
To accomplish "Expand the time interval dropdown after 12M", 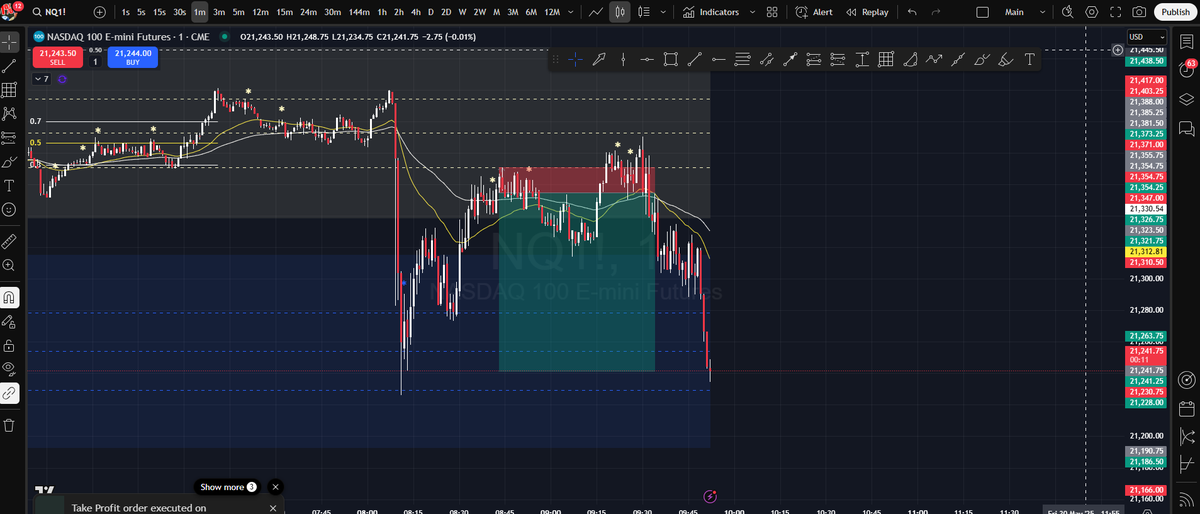I will [x=570, y=12].
